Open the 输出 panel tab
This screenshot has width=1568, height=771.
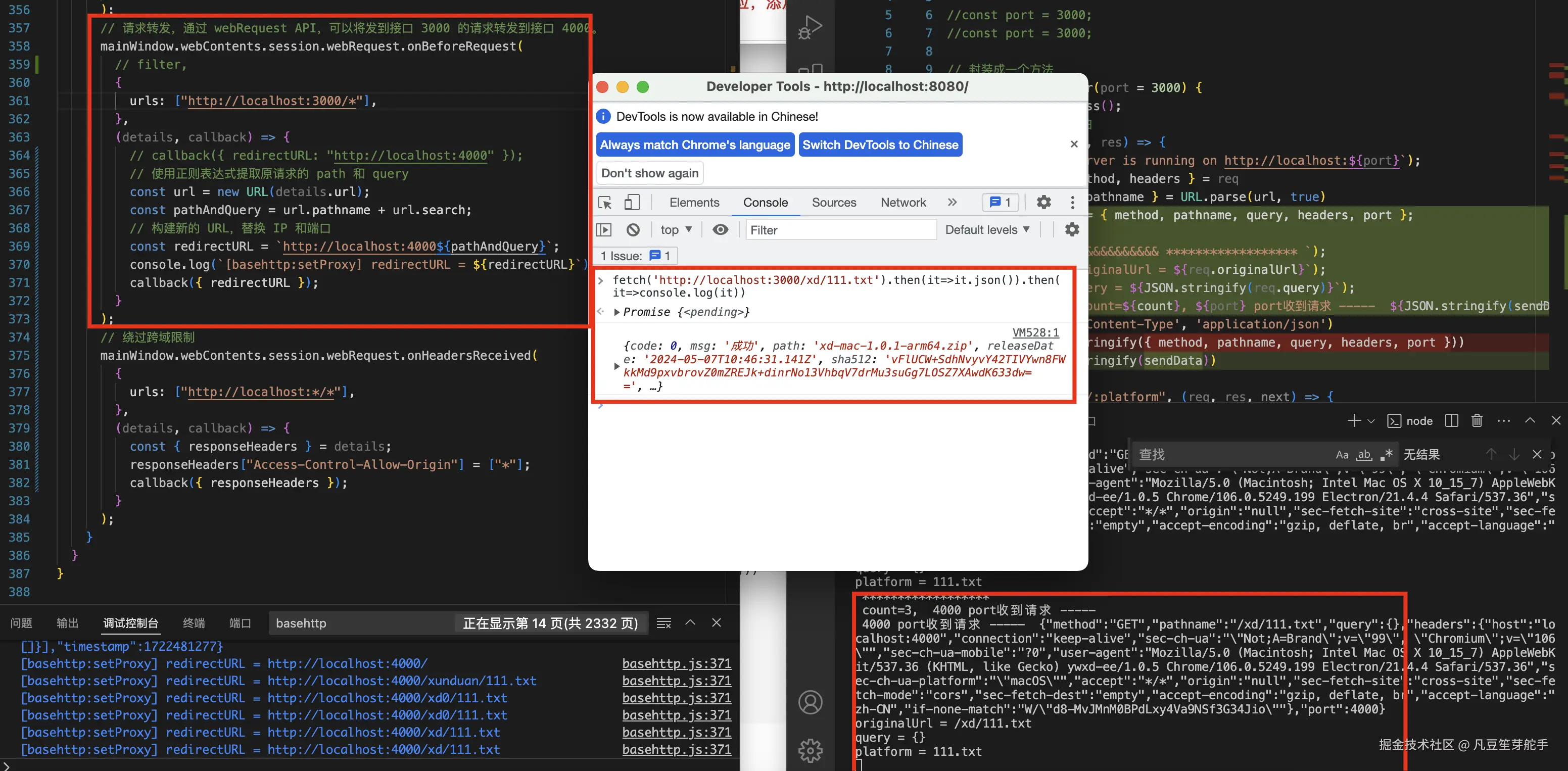pyautogui.click(x=68, y=623)
